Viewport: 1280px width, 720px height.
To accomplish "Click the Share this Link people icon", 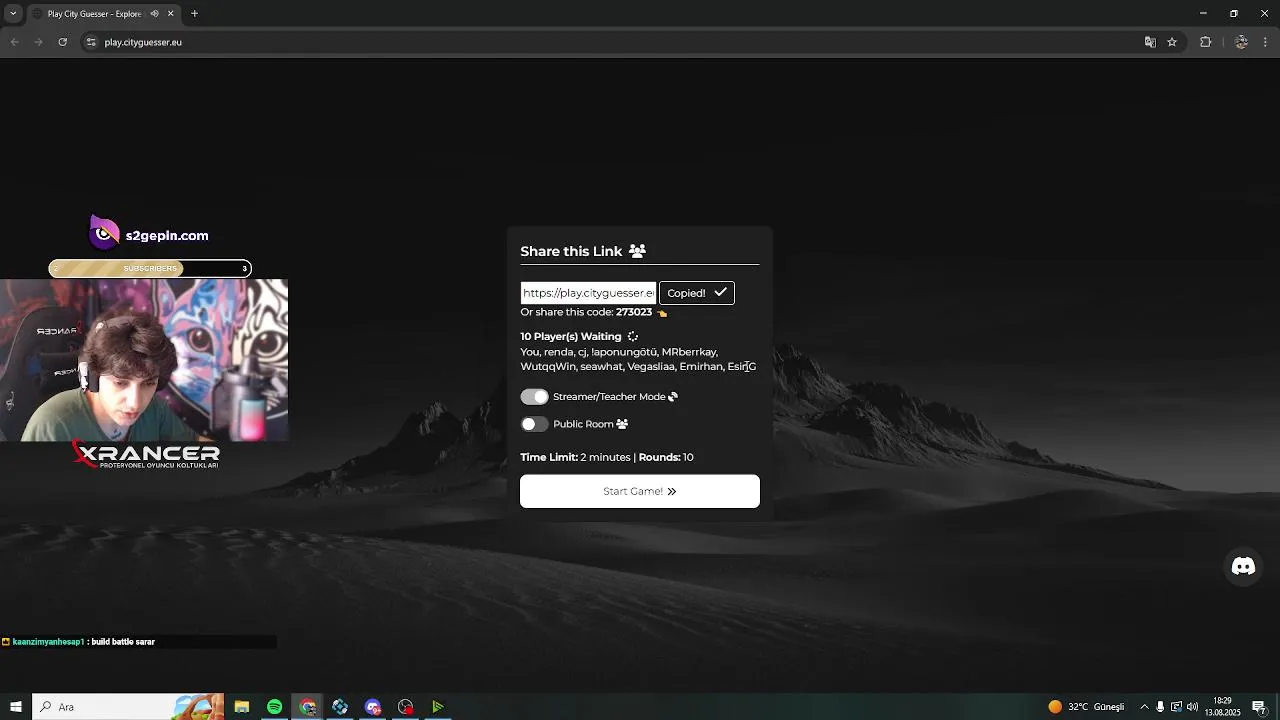I will [x=637, y=251].
